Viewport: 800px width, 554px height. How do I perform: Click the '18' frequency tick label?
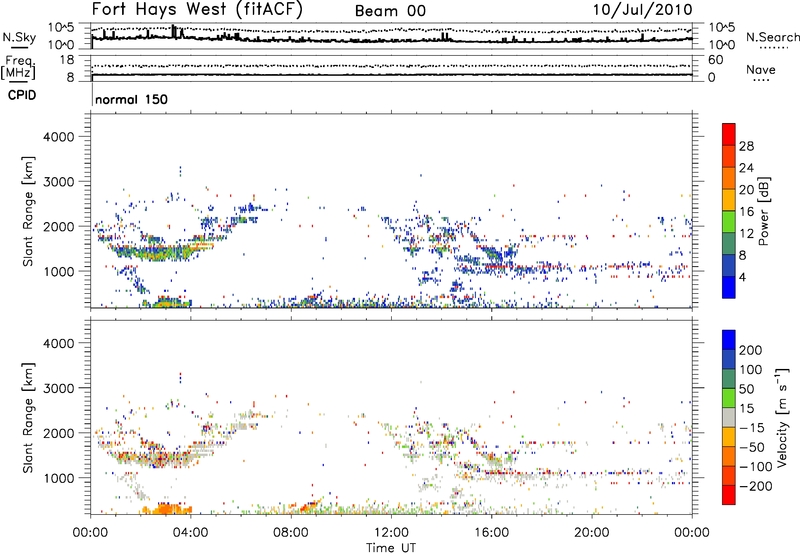(67, 60)
